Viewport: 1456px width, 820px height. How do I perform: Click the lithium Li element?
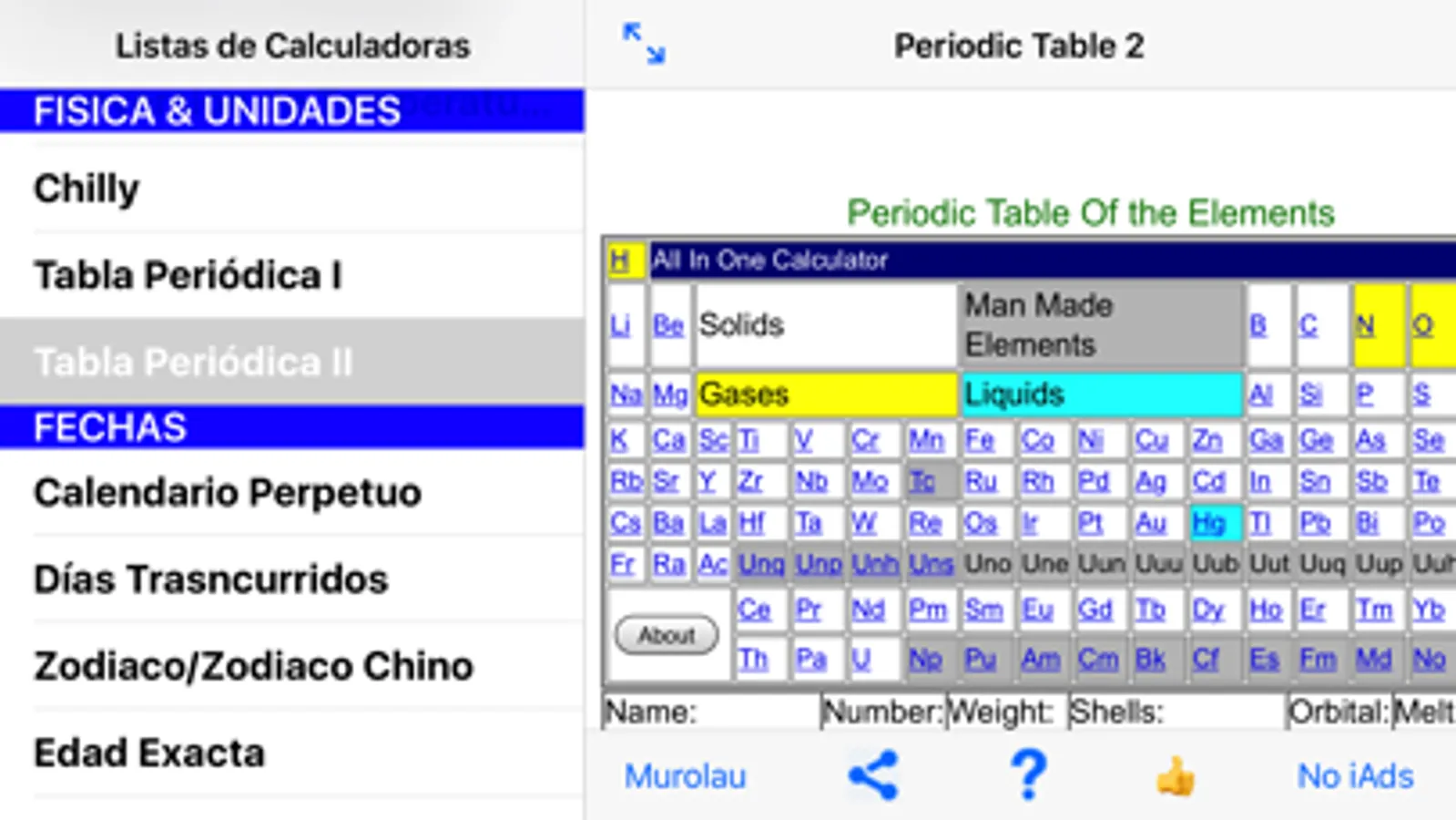620,325
